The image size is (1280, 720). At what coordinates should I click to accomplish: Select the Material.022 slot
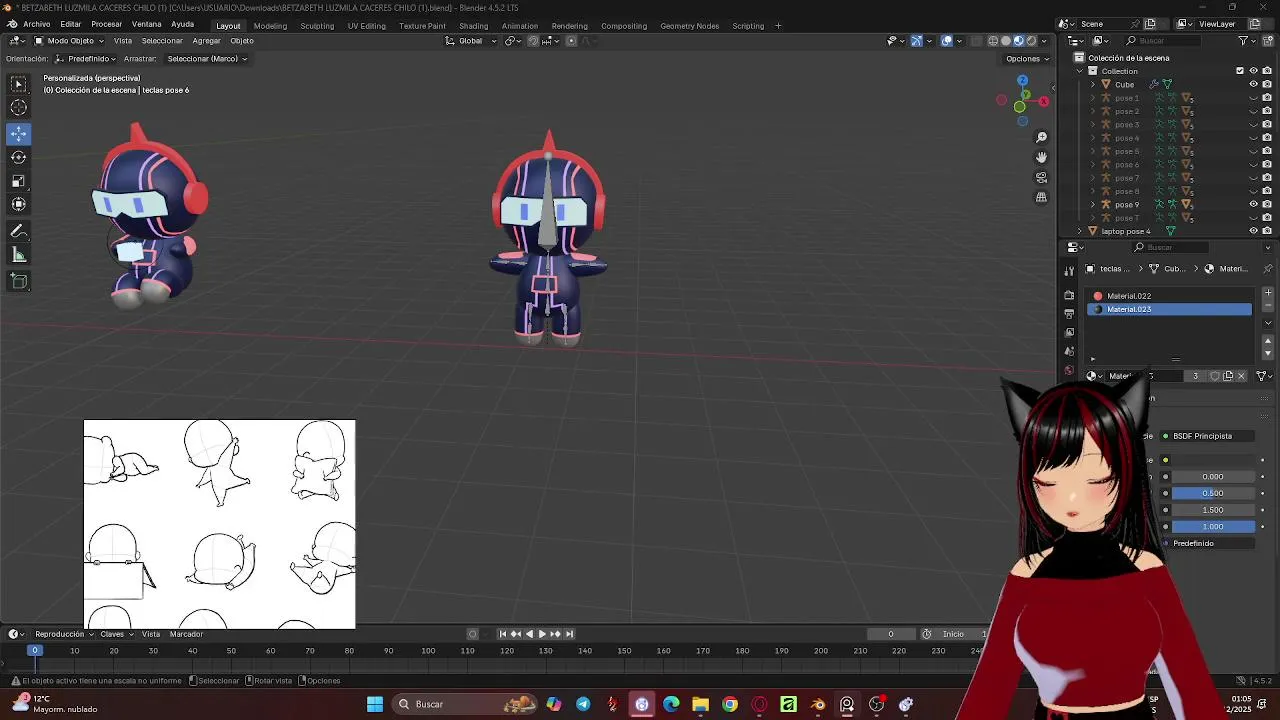[1170, 296]
